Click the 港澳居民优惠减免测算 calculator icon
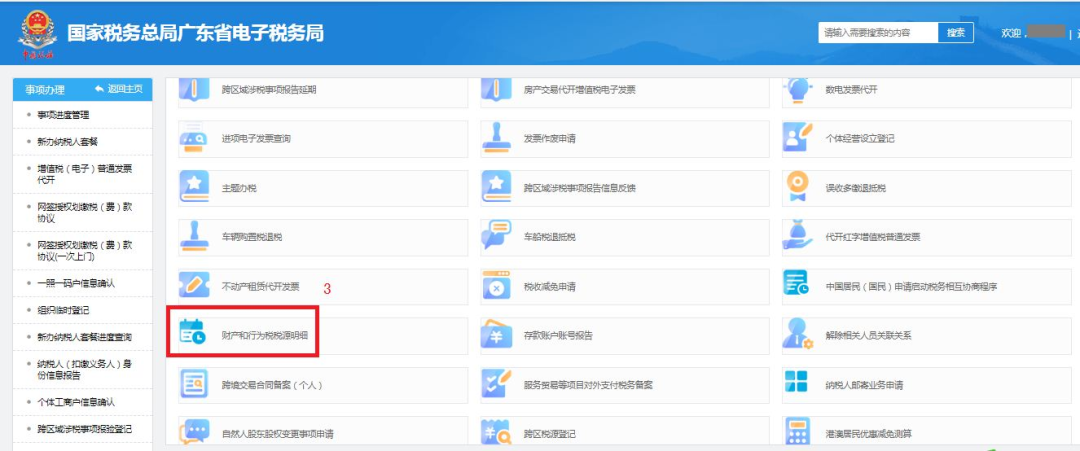1080x451 pixels. 798,432
